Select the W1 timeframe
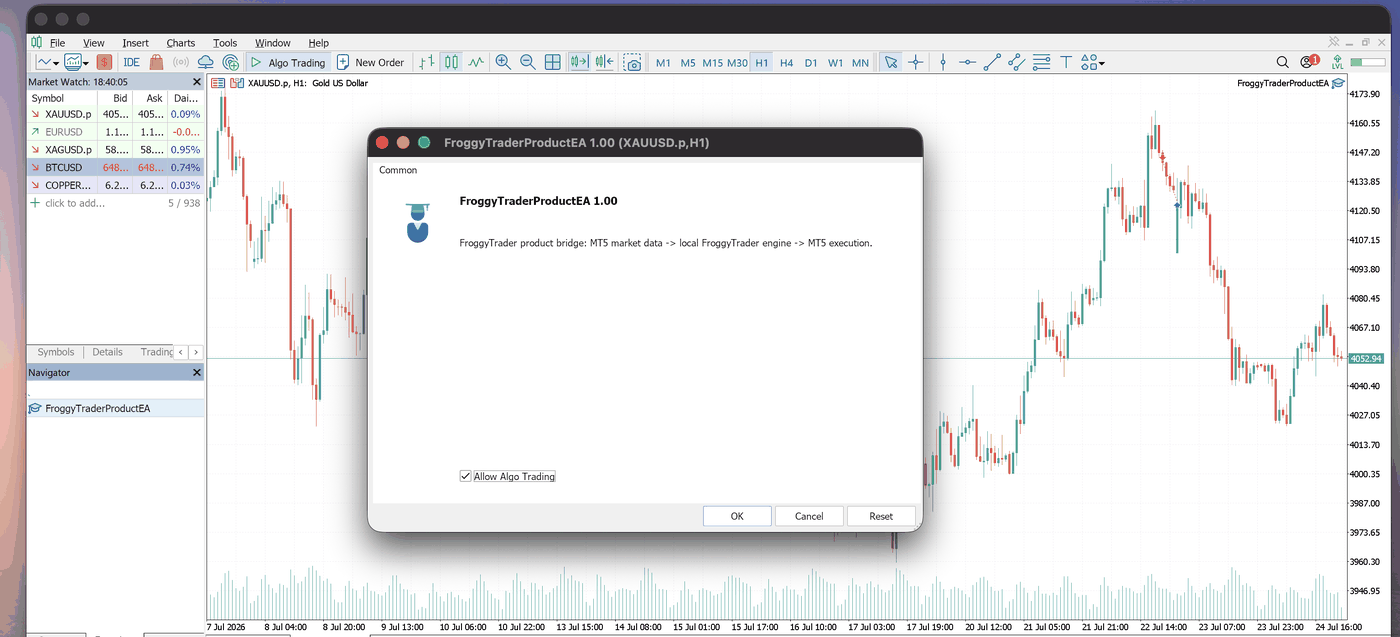The height and width of the screenshot is (637, 1400). click(835, 62)
